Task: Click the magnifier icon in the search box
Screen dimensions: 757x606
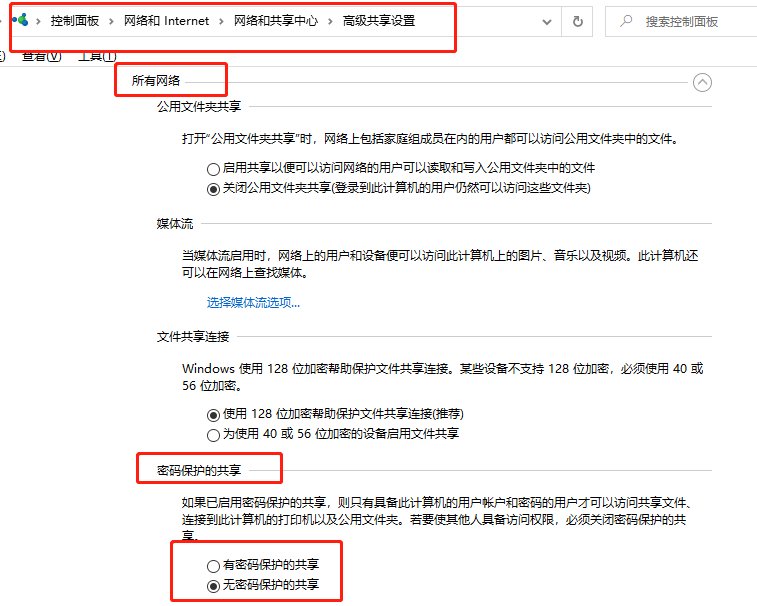Action: 626,21
